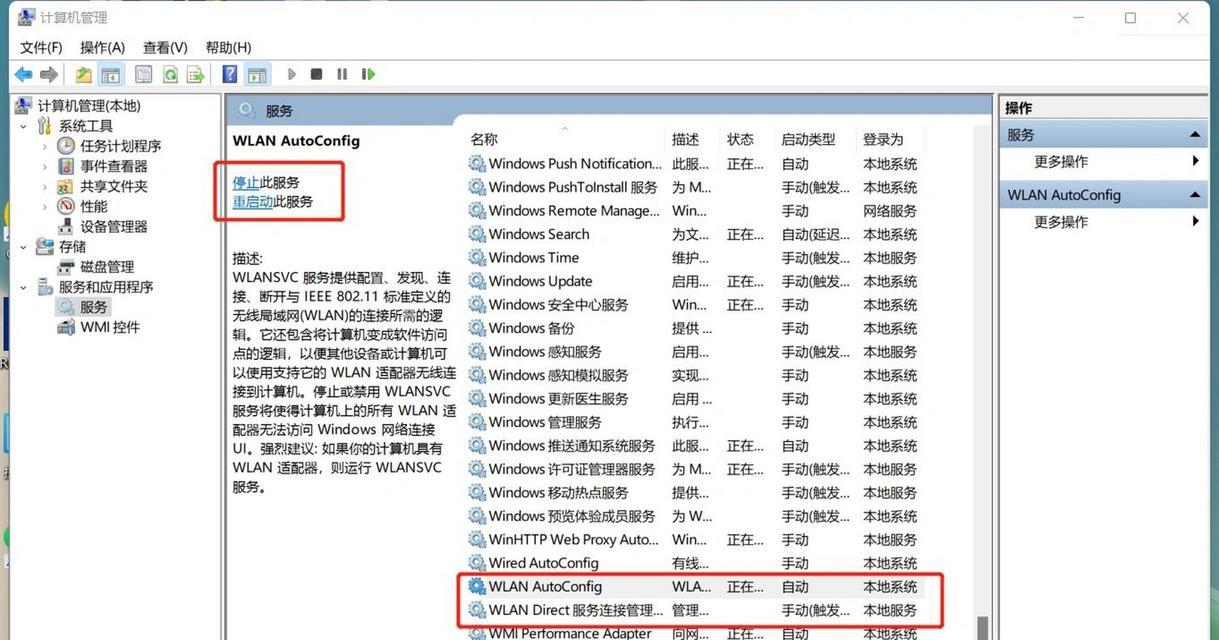Viewport: 1219px width, 640px height.
Task: Open the properties toolbar icon
Action: (x=144, y=74)
